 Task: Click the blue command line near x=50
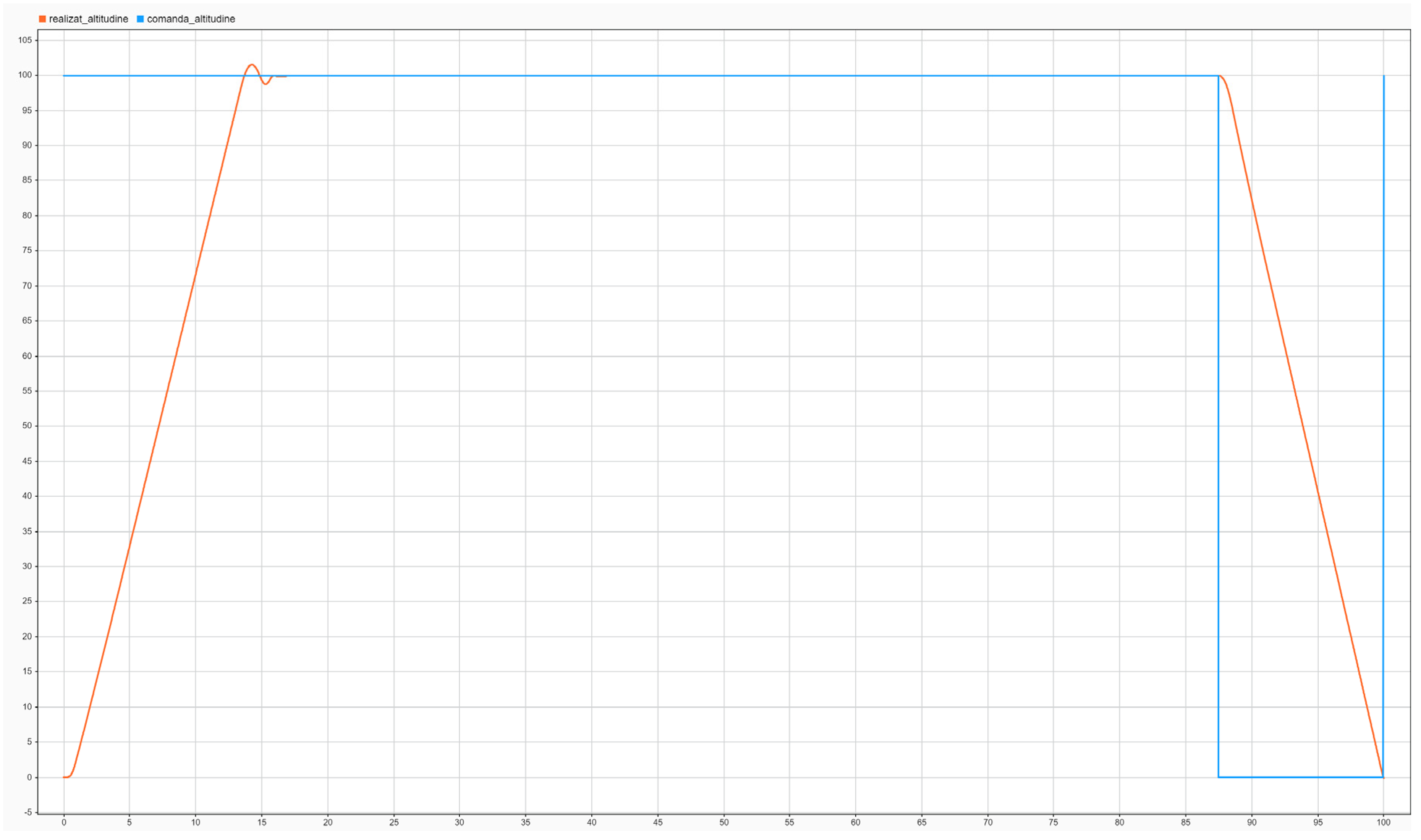pos(723,76)
